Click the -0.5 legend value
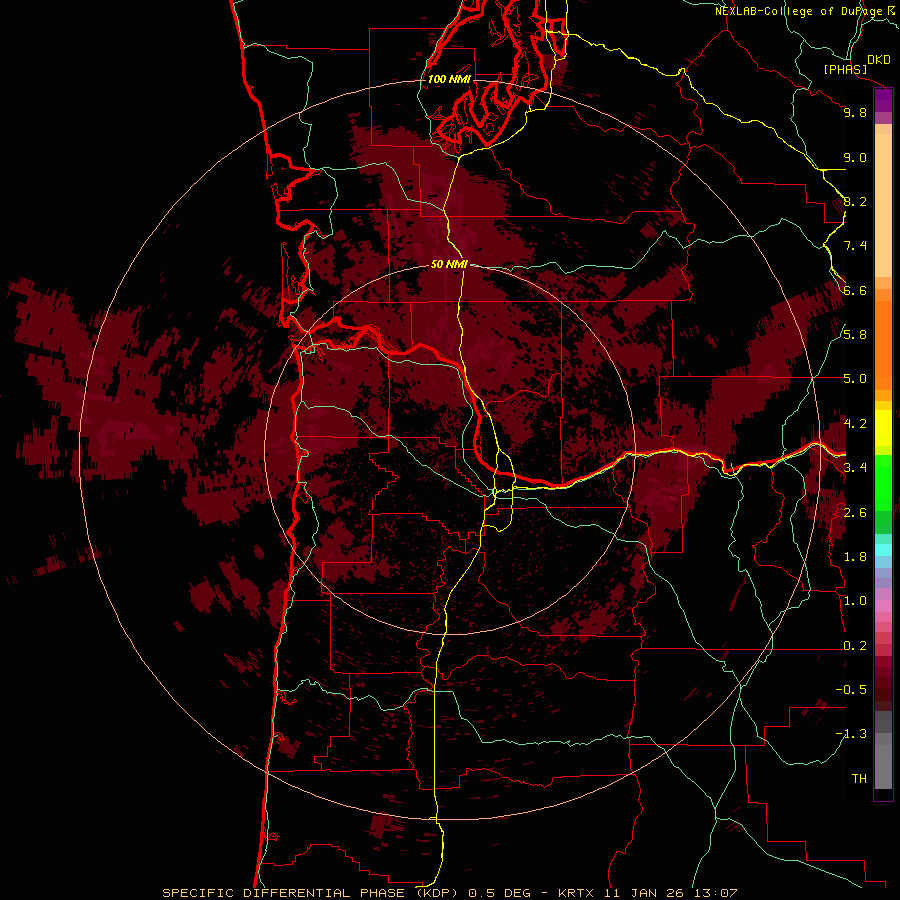The width and height of the screenshot is (900, 900). point(851,690)
